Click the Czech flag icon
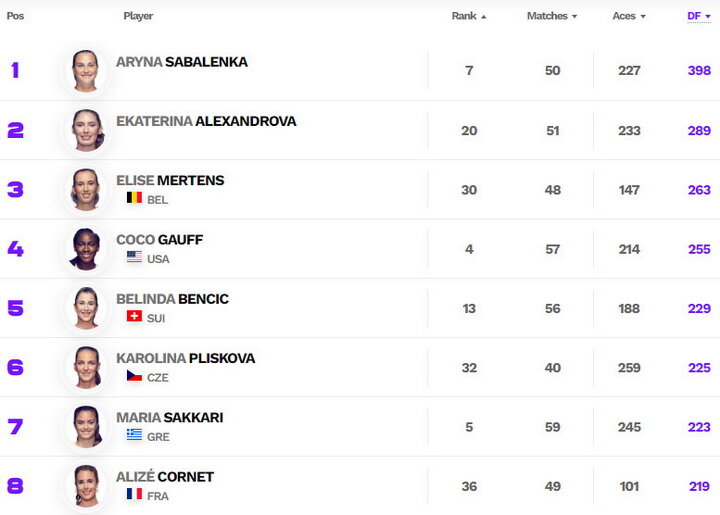The height and width of the screenshot is (515, 720). coord(134,375)
